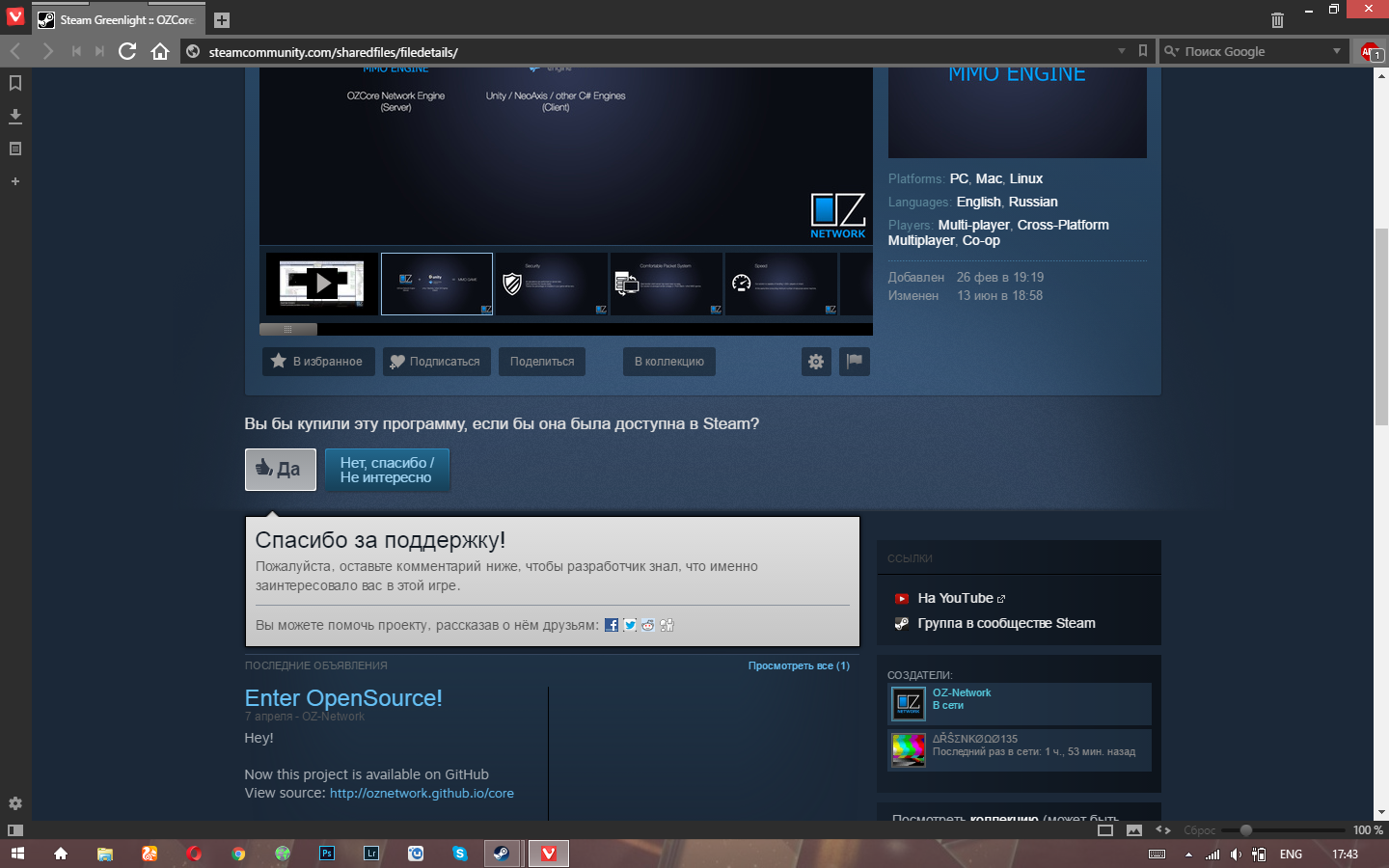Image resolution: width=1389 pixels, height=868 pixels.
Task: Open Photoshop from the taskbar
Action: [327, 854]
